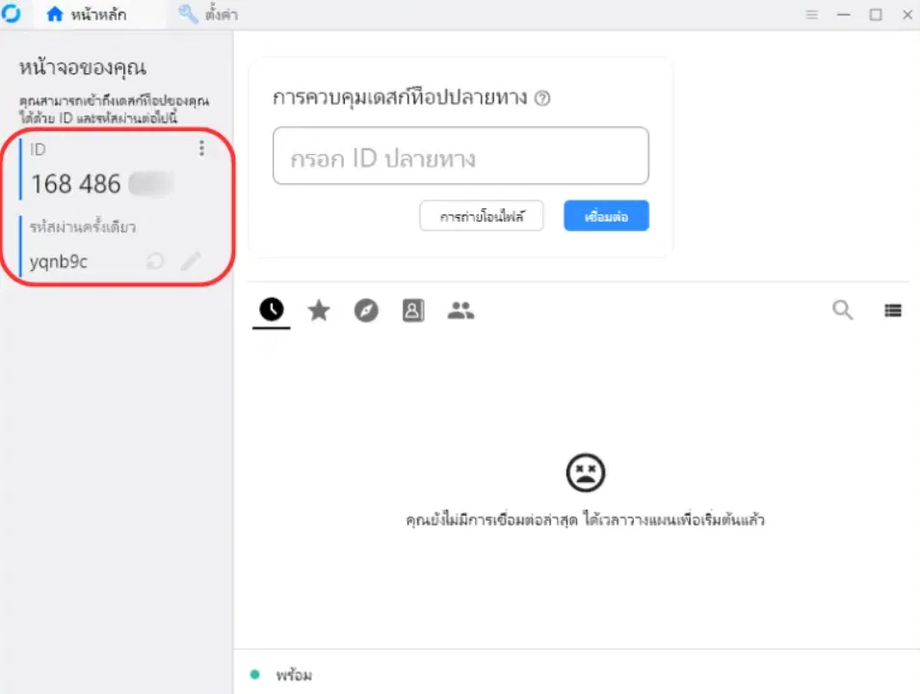
Task: Click the help question mark icon
Action: (x=543, y=98)
